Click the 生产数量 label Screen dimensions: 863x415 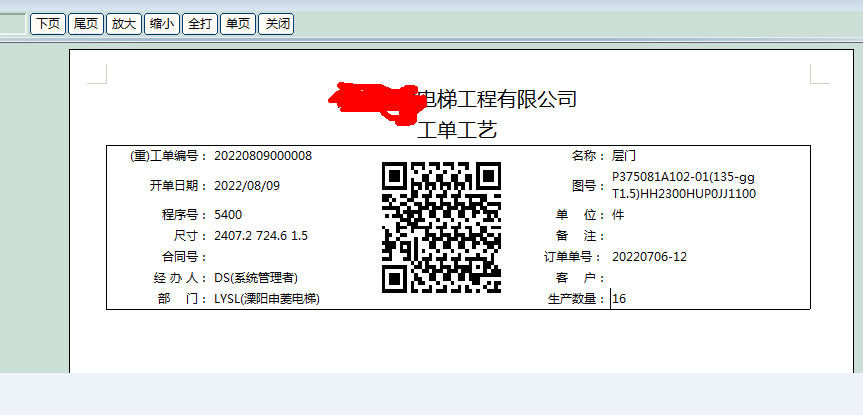coord(577,299)
